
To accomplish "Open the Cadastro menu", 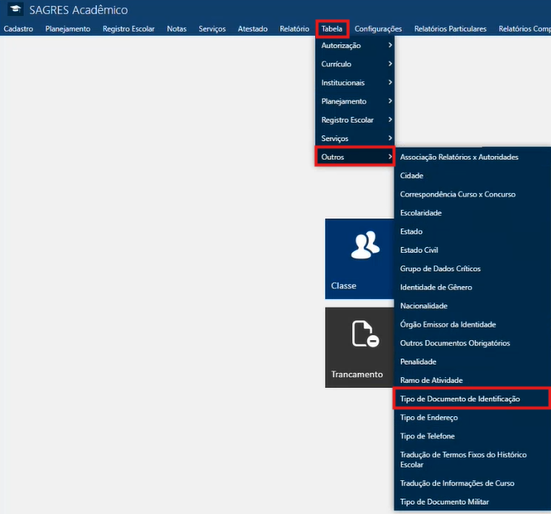I will click(x=18, y=29).
